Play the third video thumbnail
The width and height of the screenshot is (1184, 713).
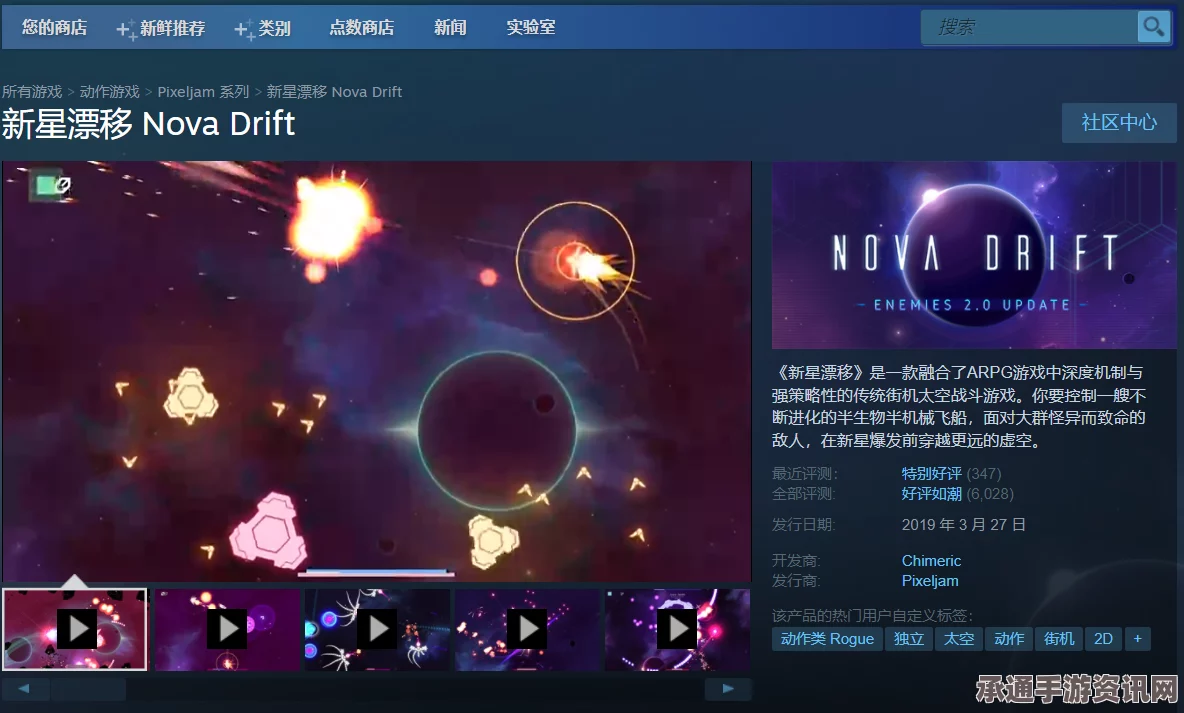[378, 629]
